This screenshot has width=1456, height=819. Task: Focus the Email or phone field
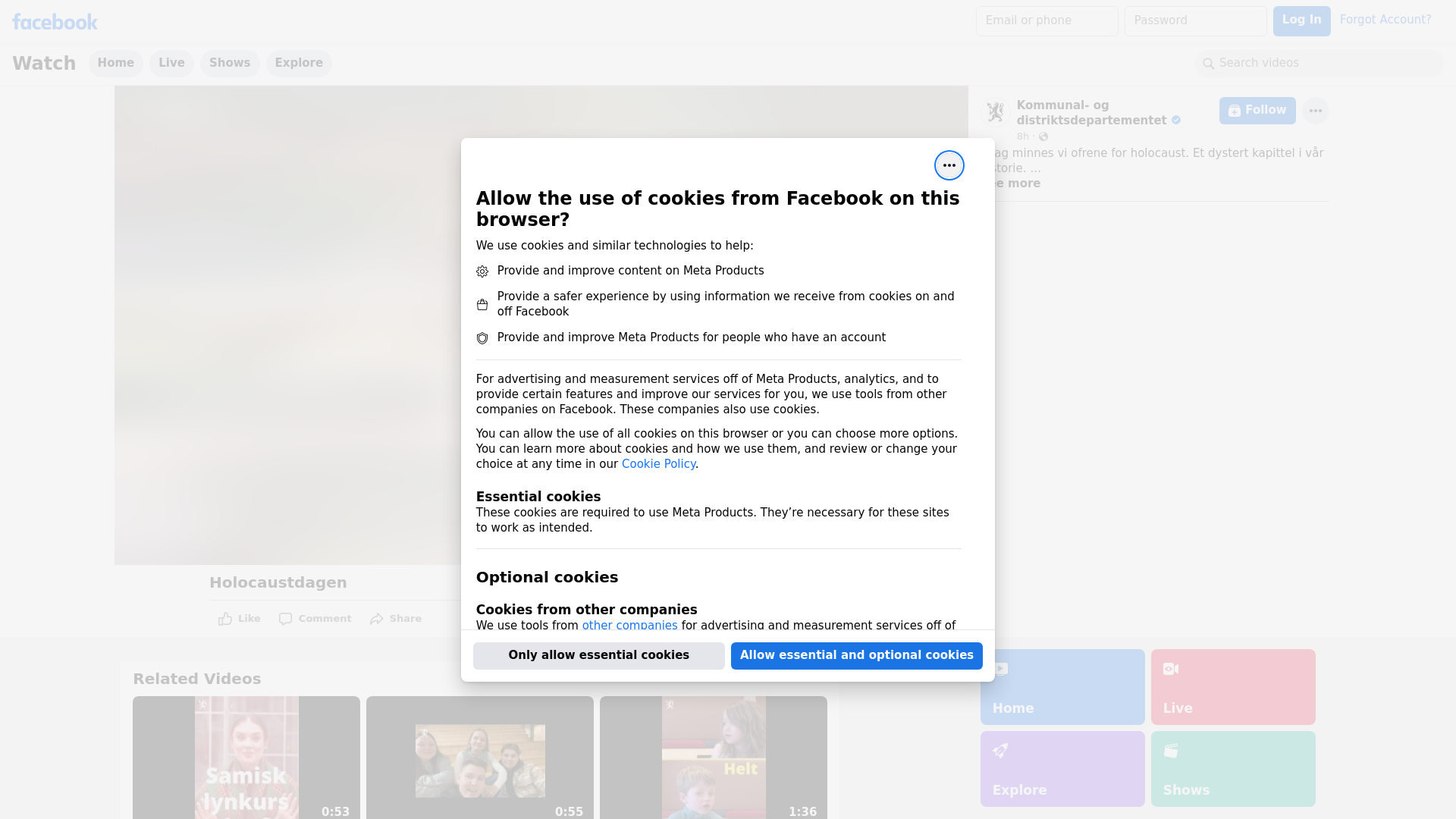click(x=1046, y=20)
